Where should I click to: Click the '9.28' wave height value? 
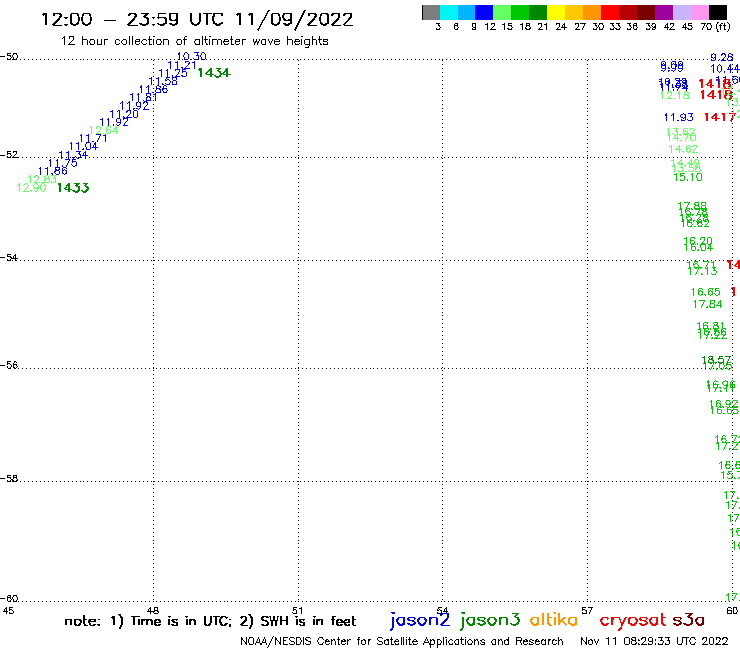tap(722, 57)
